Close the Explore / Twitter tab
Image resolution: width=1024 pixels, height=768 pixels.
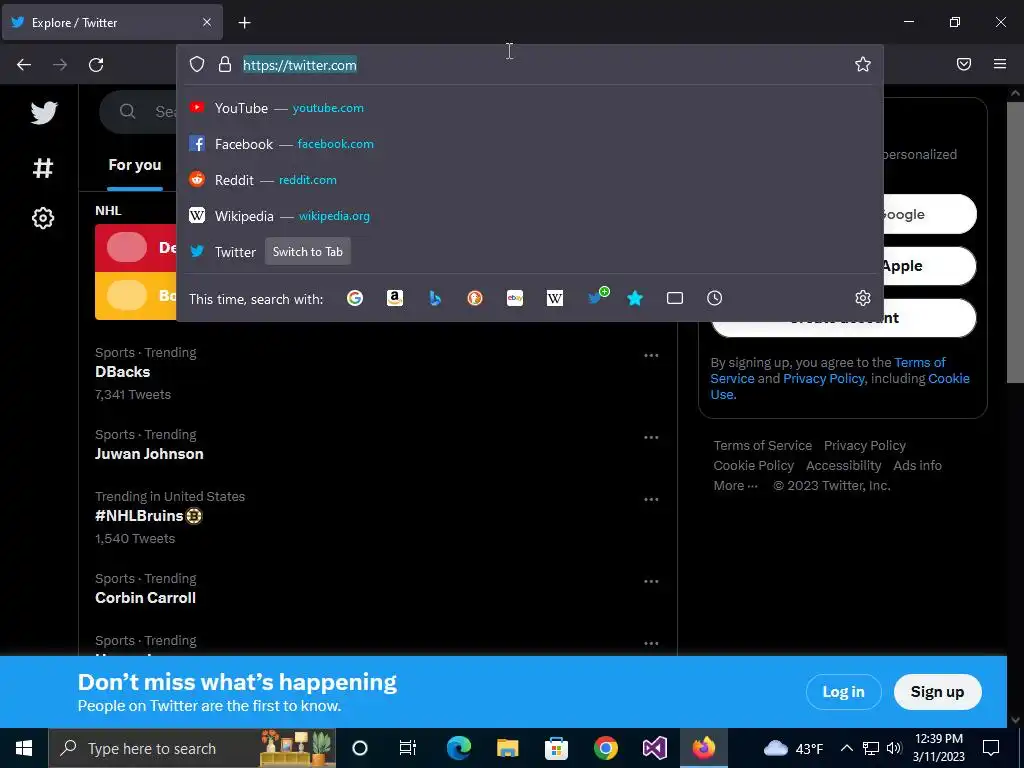pyautogui.click(x=207, y=22)
